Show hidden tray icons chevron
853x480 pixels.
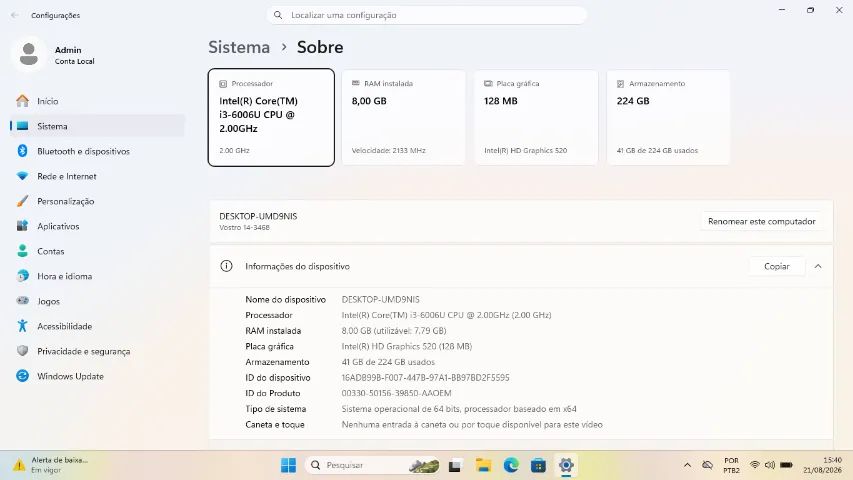pyautogui.click(x=687, y=465)
